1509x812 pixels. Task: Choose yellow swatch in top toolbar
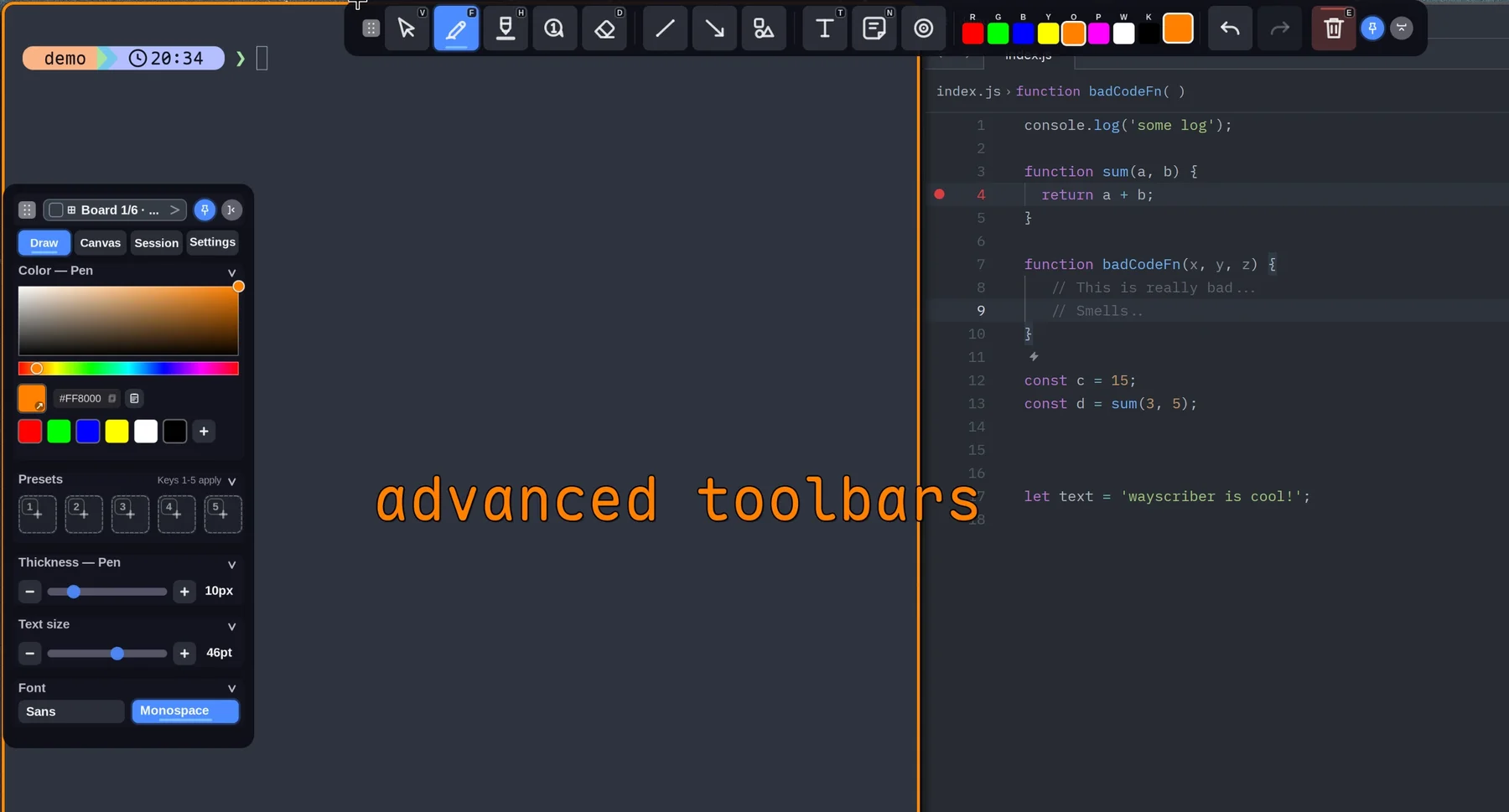tap(1048, 34)
